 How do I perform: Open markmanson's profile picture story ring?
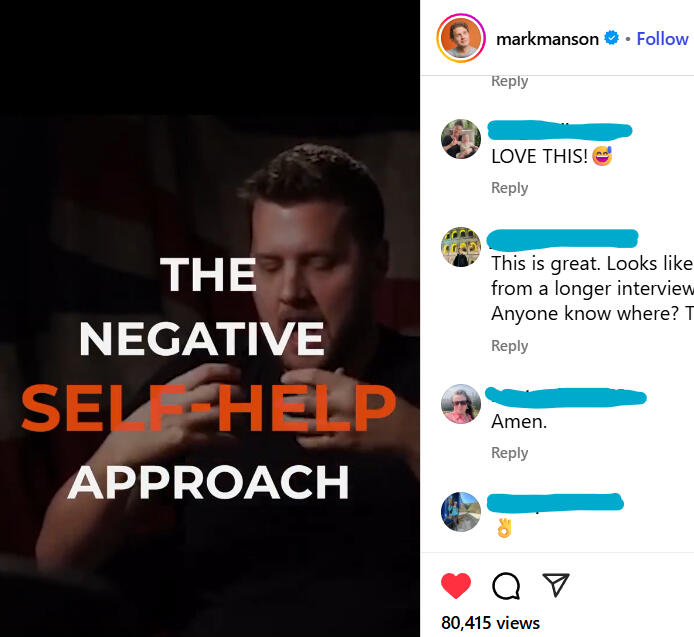click(x=461, y=38)
